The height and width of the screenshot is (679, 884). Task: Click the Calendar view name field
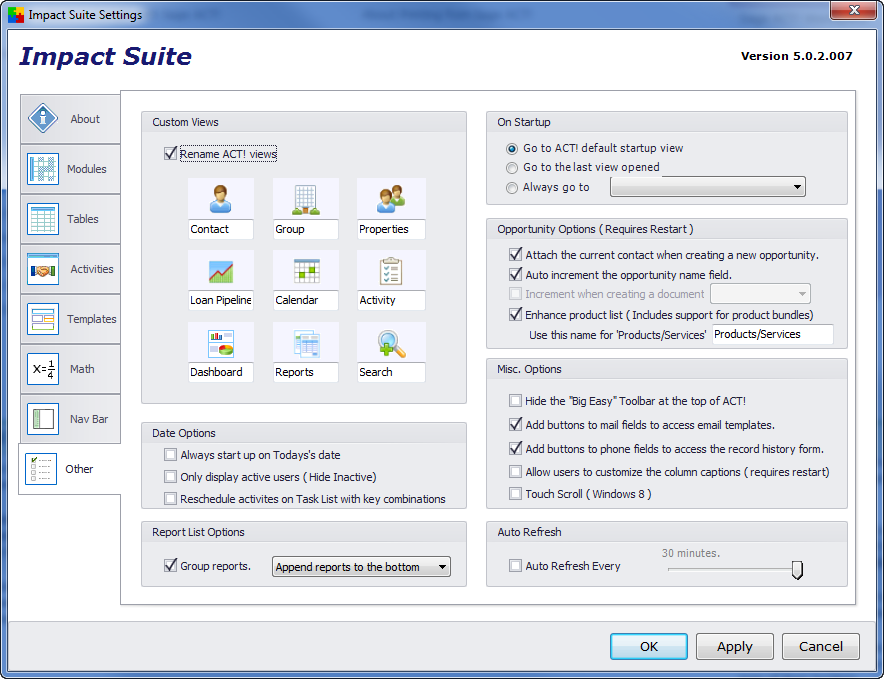click(x=306, y=300)
